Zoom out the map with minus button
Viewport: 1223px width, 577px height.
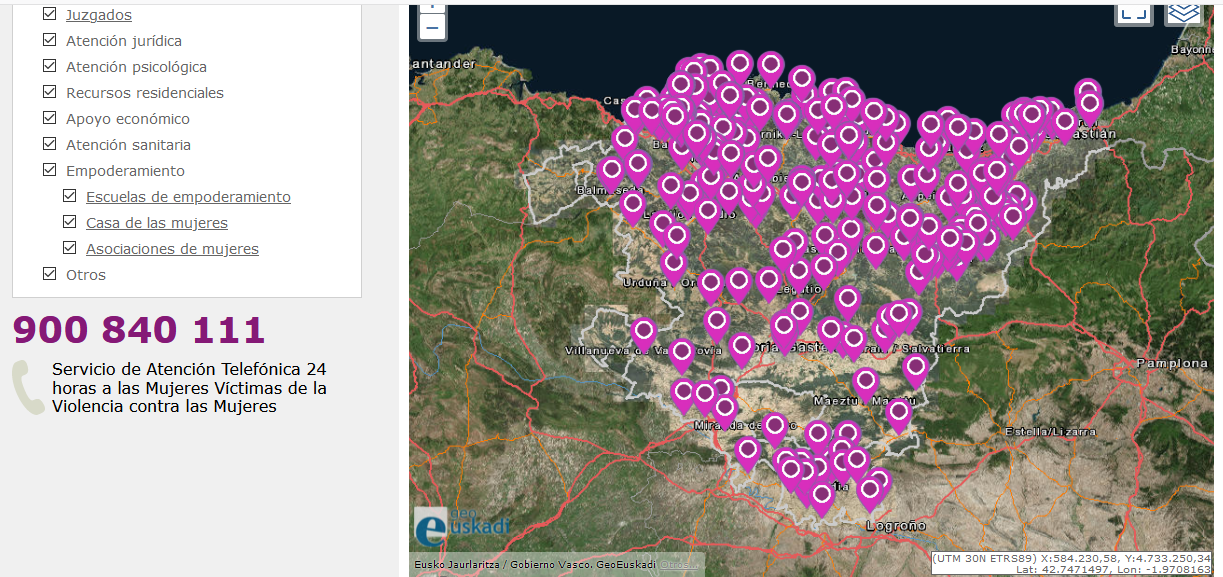(x=432, y=27)
